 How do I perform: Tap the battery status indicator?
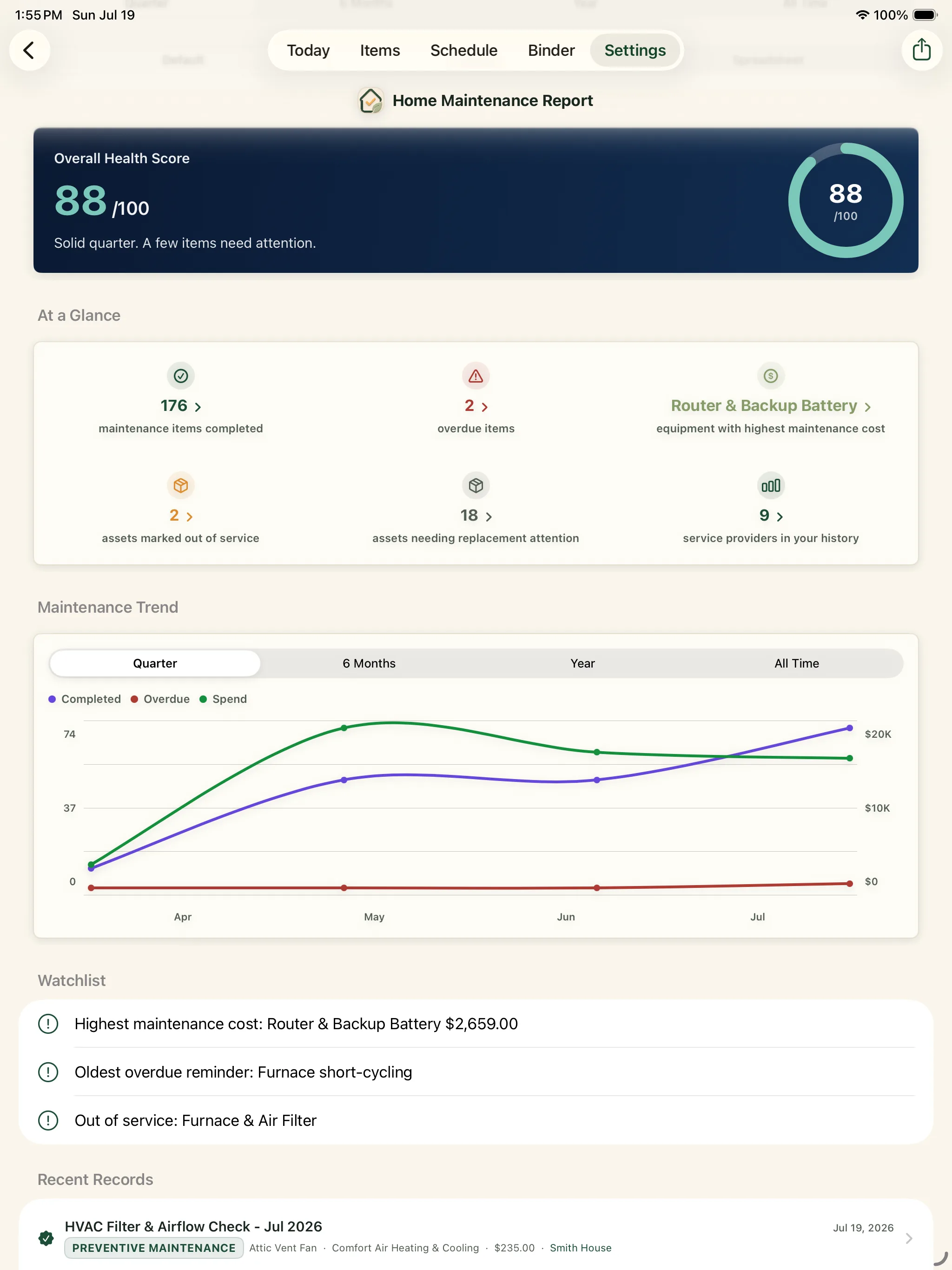(x=925, y=15)
